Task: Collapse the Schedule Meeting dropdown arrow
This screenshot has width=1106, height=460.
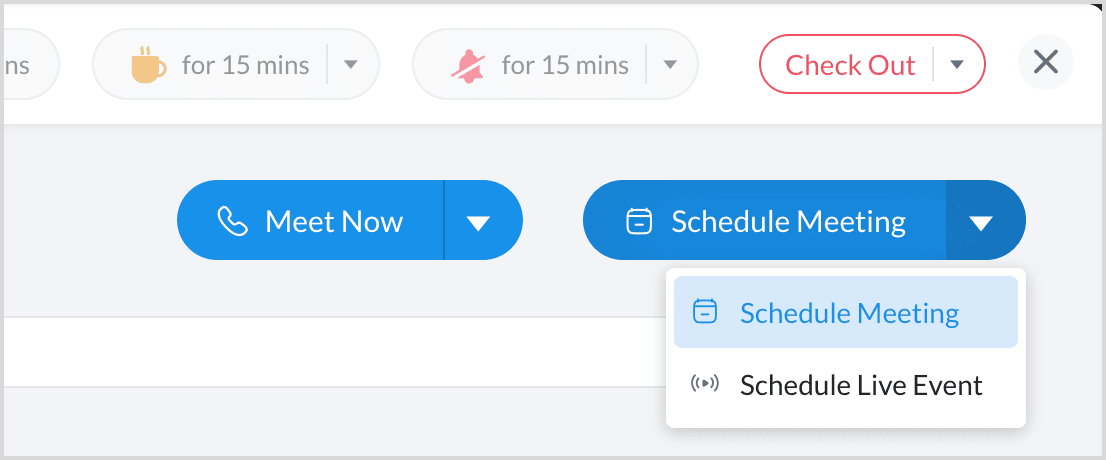Action: click(x=981, y=222)
